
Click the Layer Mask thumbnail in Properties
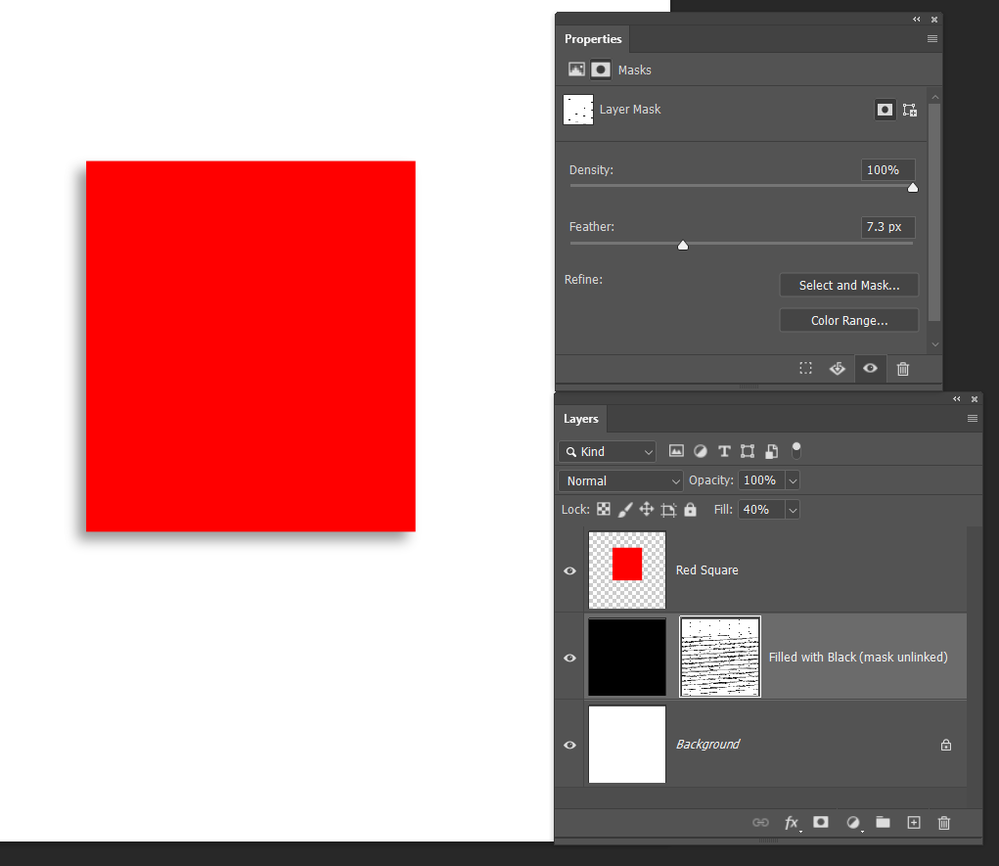click(x=578, y=110)
